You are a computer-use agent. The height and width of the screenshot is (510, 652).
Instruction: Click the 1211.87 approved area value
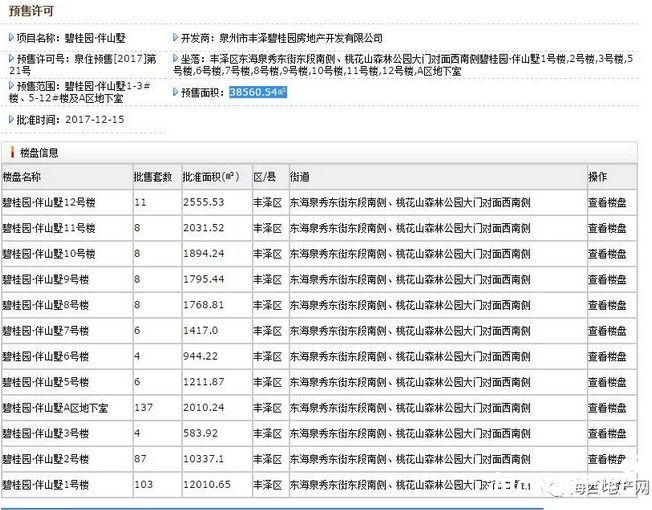point(204,382)
